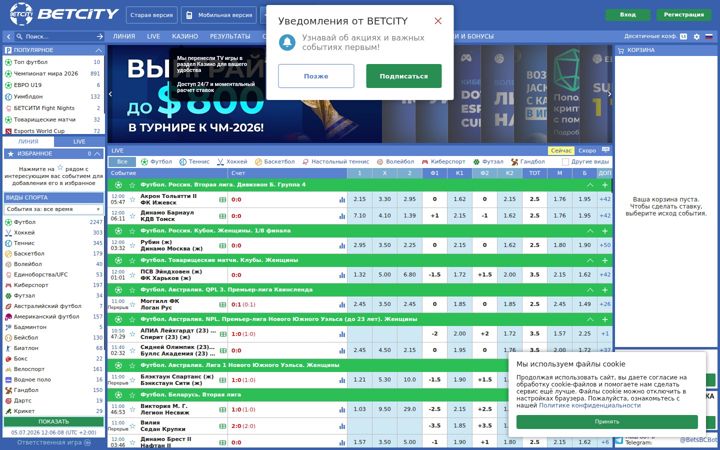Favorite the Россия Вторая лига league star
Screen dimensions: 720x450
(x=132, y=185)
